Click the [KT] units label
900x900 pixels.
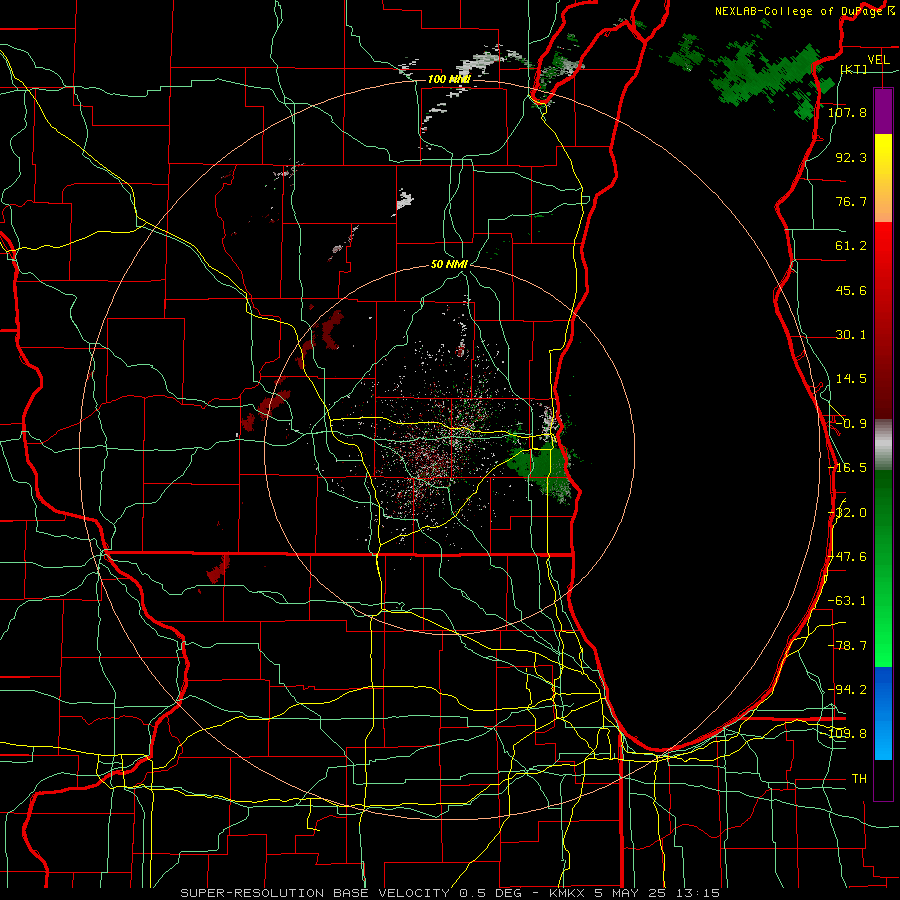[854, 69]
